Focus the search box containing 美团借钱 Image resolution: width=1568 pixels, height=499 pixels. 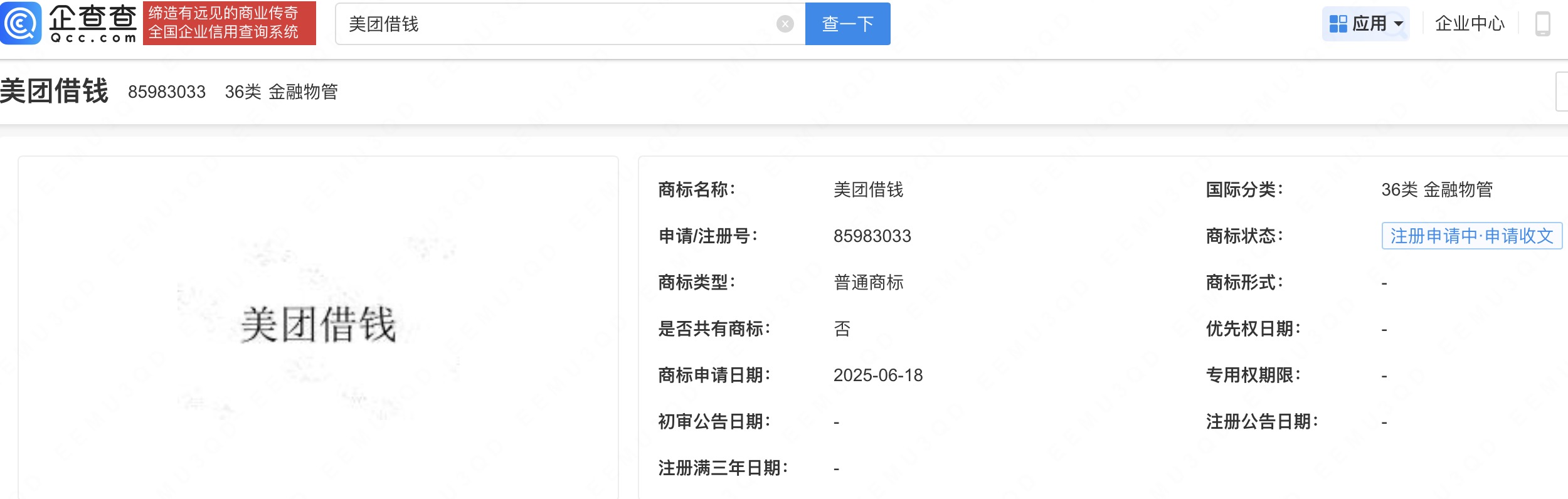tap(558, 24)
